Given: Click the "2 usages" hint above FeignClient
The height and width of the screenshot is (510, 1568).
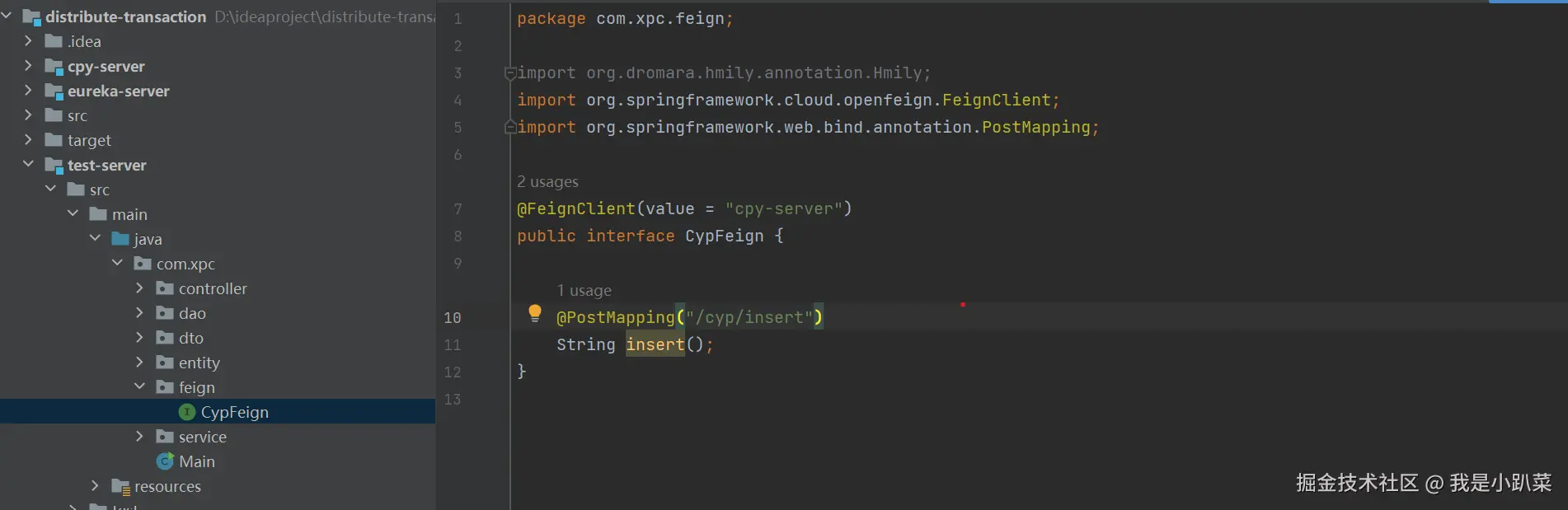Looking at the screenshot, I should (547, 181).
